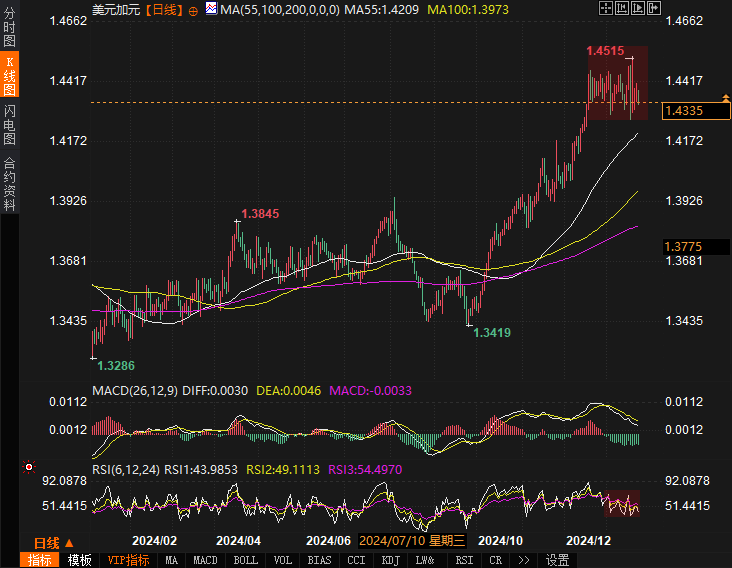Image resolution: width=732 pixels, height=568 pixels.
Task: Click the 1.4515 high price label
Action: [605, 51]
